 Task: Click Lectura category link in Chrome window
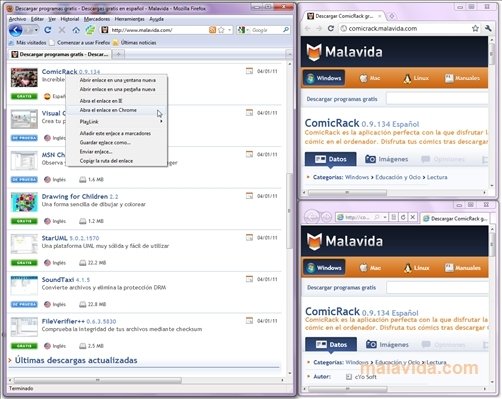437,177
